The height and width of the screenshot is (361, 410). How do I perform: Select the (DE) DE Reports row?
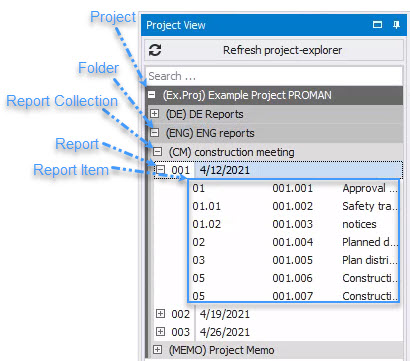pyautogui.click(x=275, y=114)
